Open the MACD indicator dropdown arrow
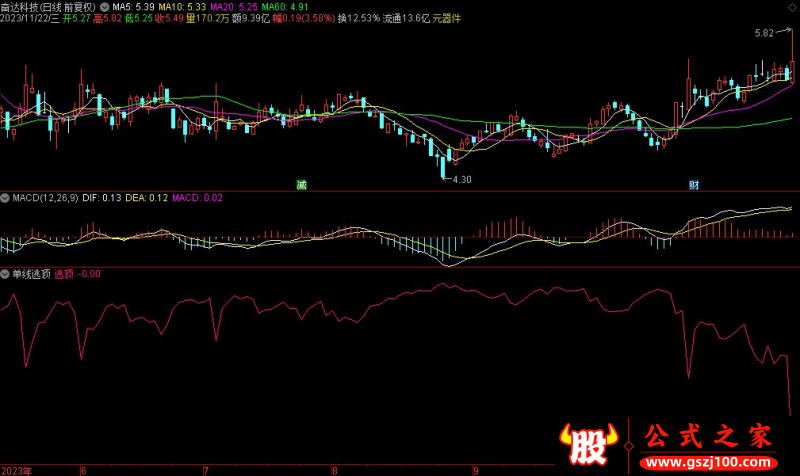Screen dimensions: 800x476 click(x=5, y=198)
